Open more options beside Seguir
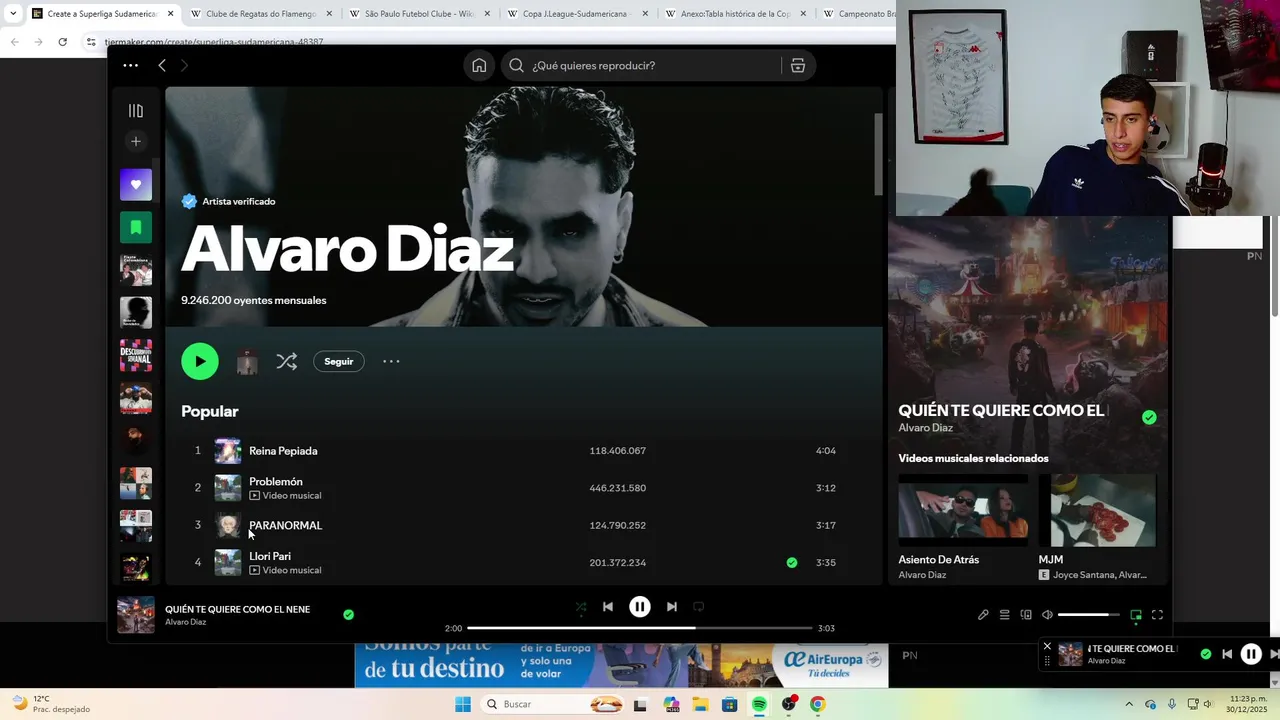Image resolution: width=1280 pixels, height=720 pixels. (391, 361)
